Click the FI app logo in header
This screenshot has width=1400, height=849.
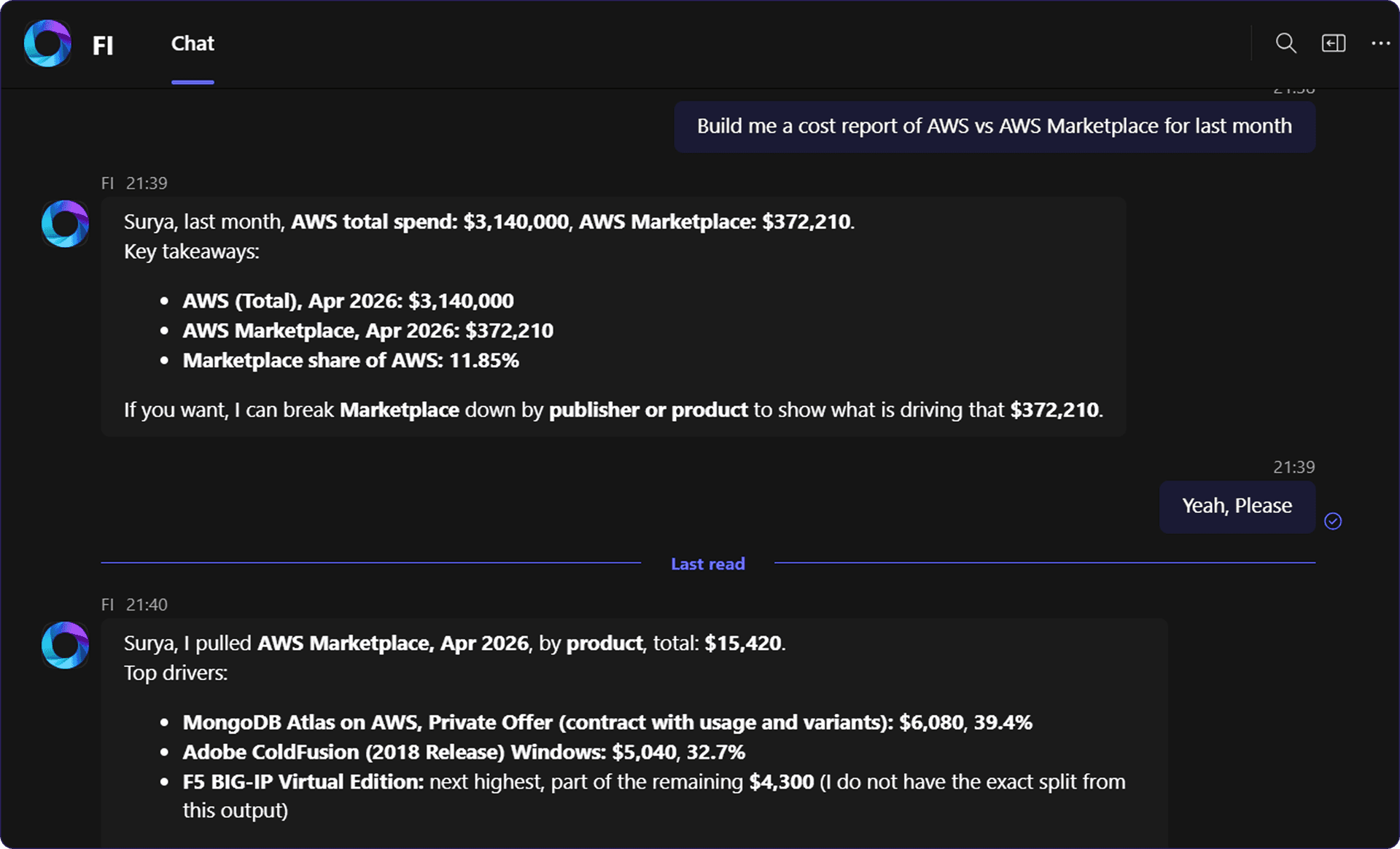[47, 44]
